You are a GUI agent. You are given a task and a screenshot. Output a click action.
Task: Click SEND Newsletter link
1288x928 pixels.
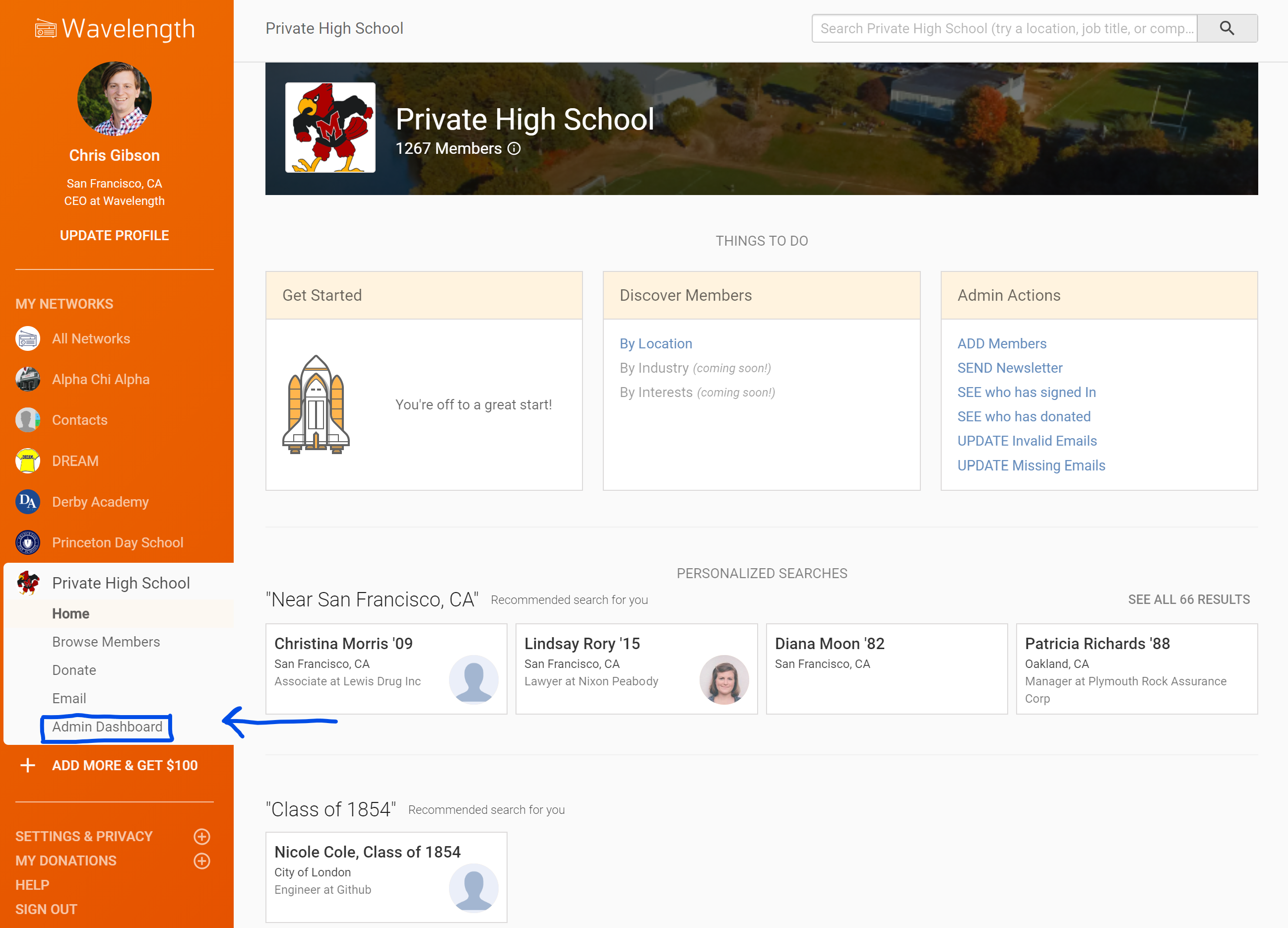[x=1009, y=368]
